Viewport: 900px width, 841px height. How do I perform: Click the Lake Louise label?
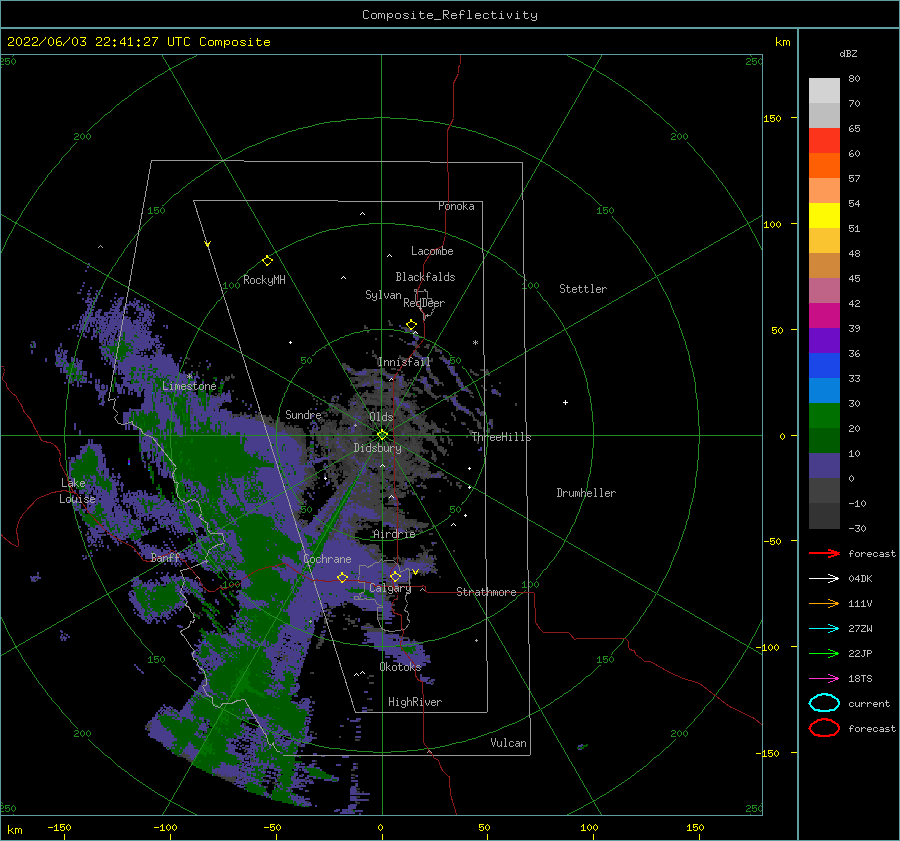point(77,491)
